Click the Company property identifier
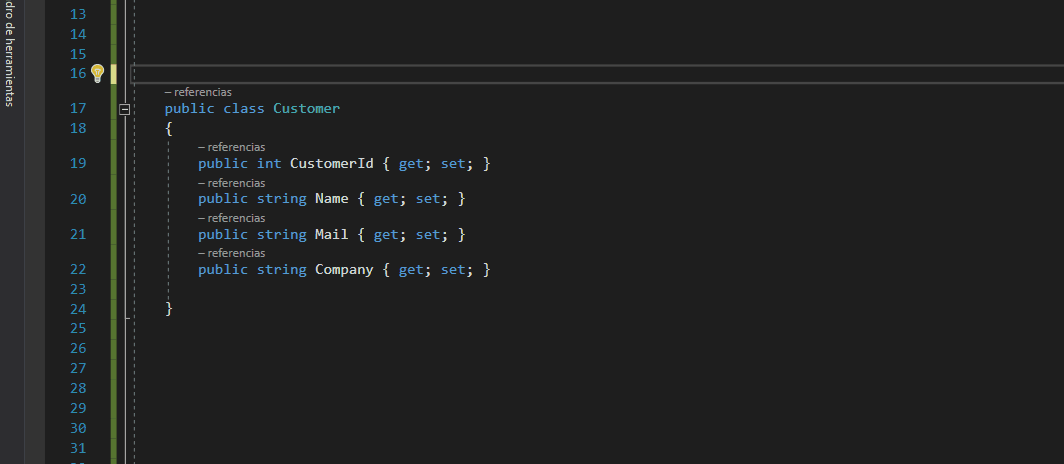This screenshot has width=1064, height=464. point(344,269)
